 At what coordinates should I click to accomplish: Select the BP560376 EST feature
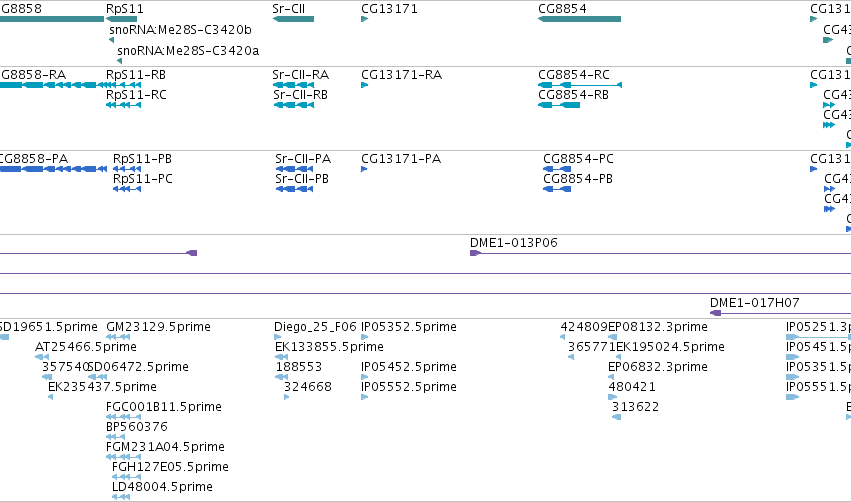pyautogui.click(x=115, y=437)
